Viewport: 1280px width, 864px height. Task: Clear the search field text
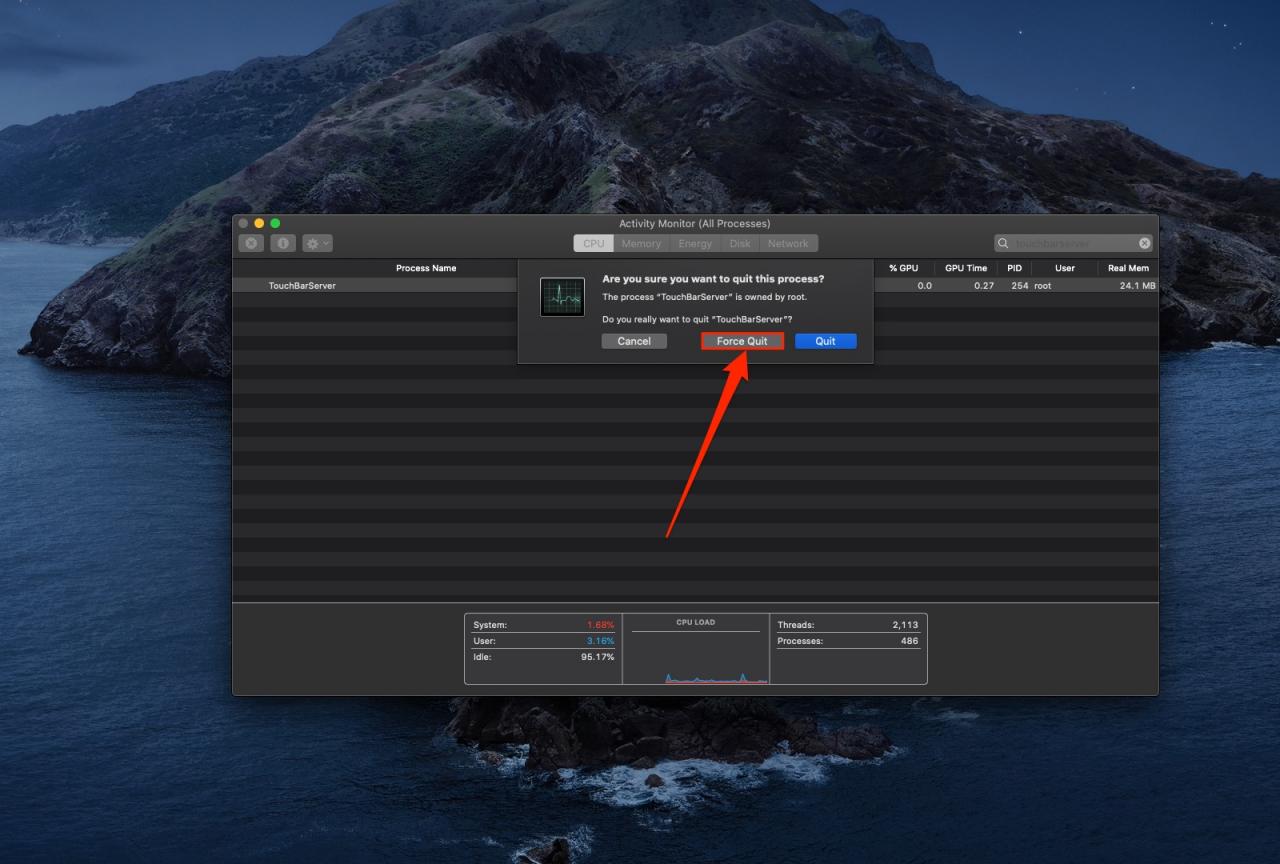(1144, 243)
